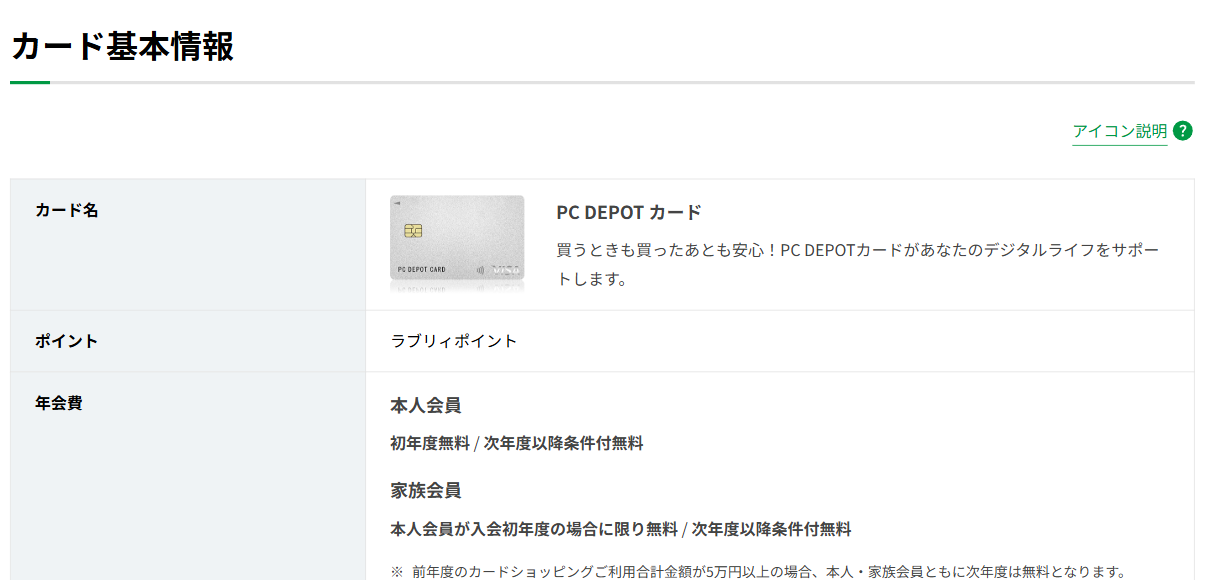Click the card description starting 買うときも買ったあとも安心
This screenshot has height=580, width=1220.
click(x=858, y=264)
